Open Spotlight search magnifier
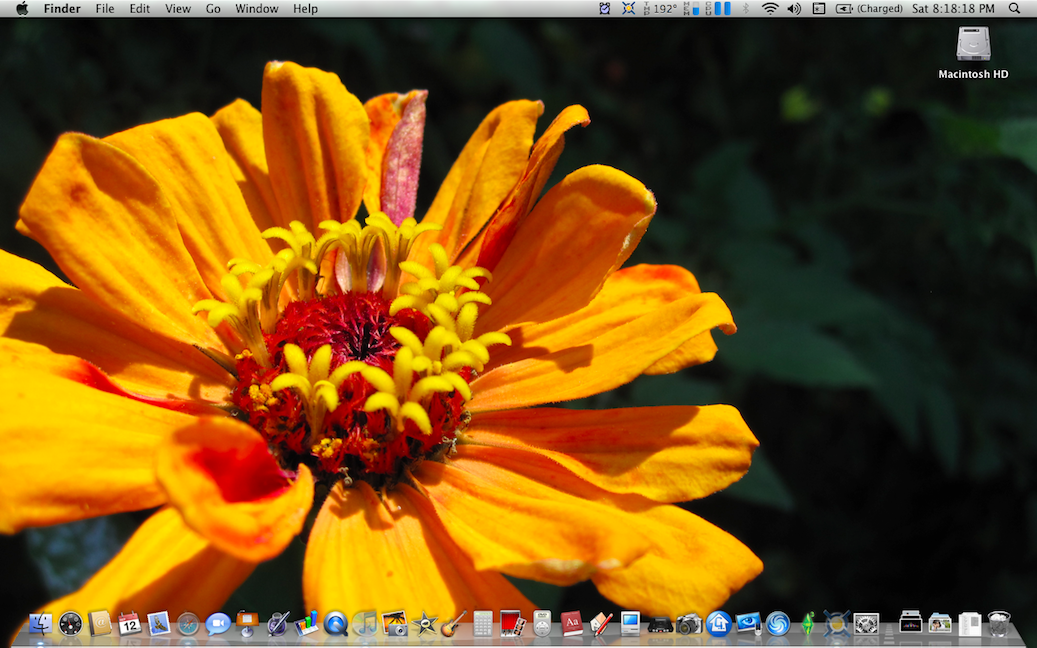Screen dimensions: 1037x648 (x=1014, y=9)
